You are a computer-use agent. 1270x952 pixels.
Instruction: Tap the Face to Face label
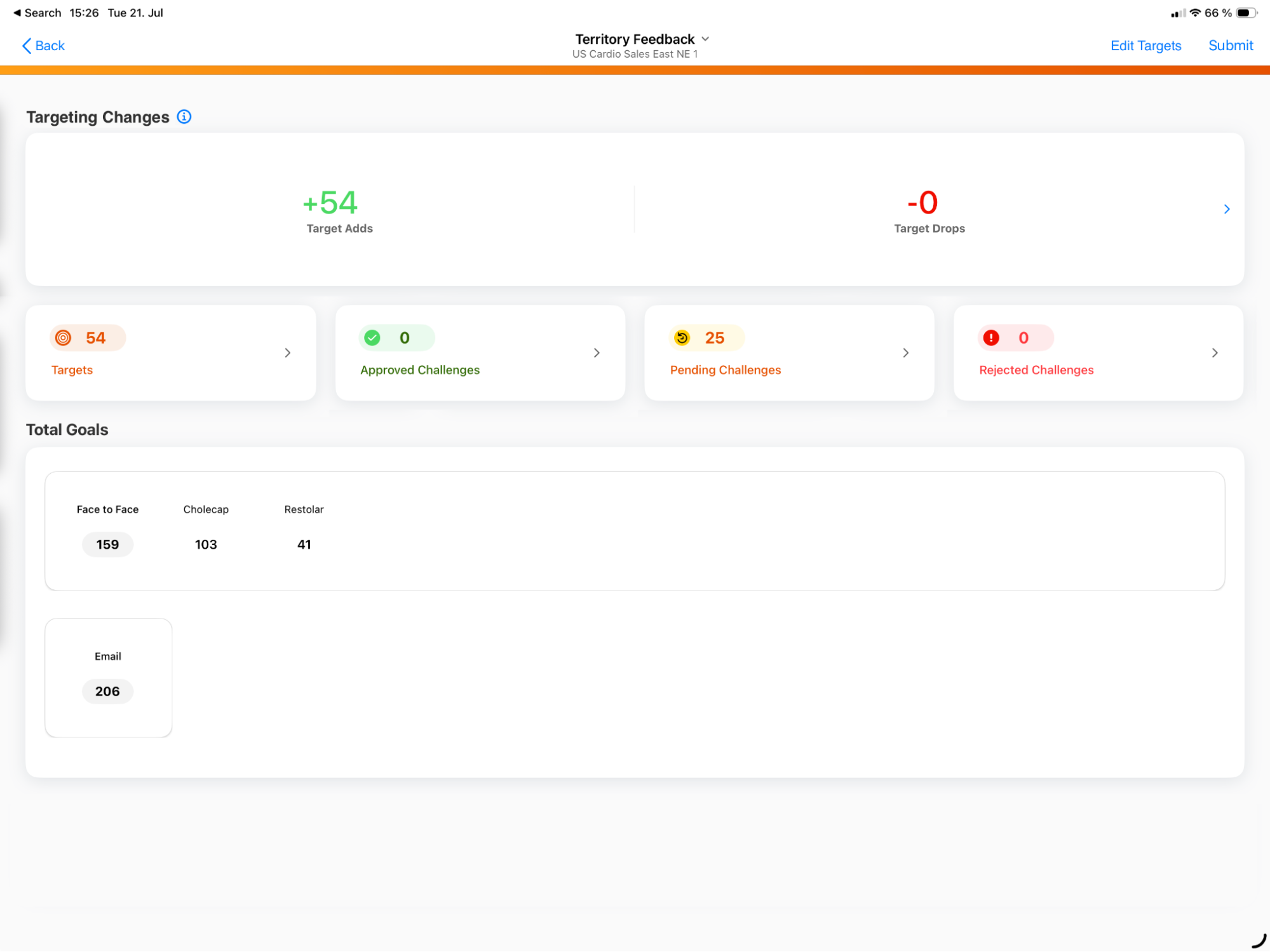pyautogui.click(x=107, y=509)
